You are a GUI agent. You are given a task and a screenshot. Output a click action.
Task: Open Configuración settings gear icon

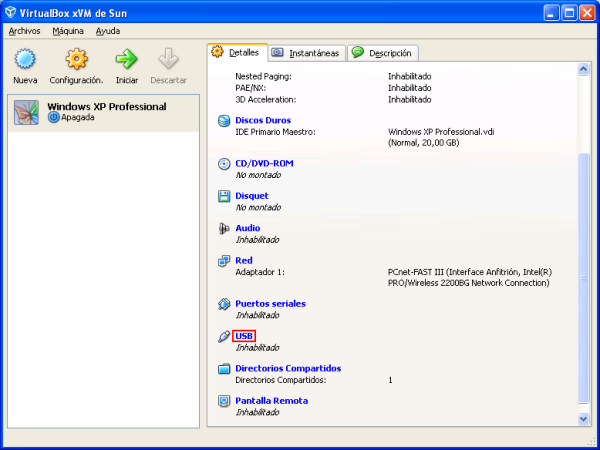[x=76, y=61]
